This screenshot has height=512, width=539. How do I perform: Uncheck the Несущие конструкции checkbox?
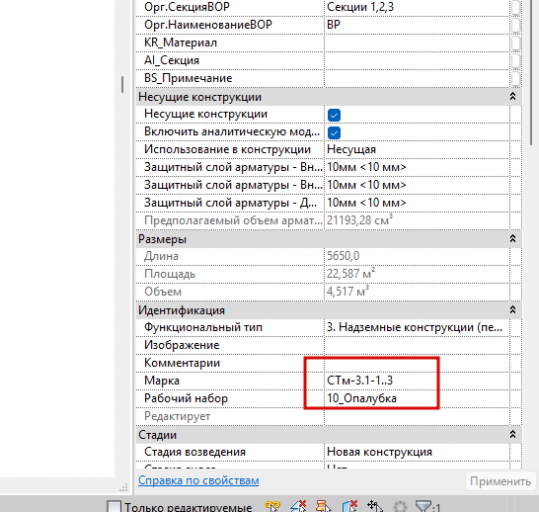334,115
